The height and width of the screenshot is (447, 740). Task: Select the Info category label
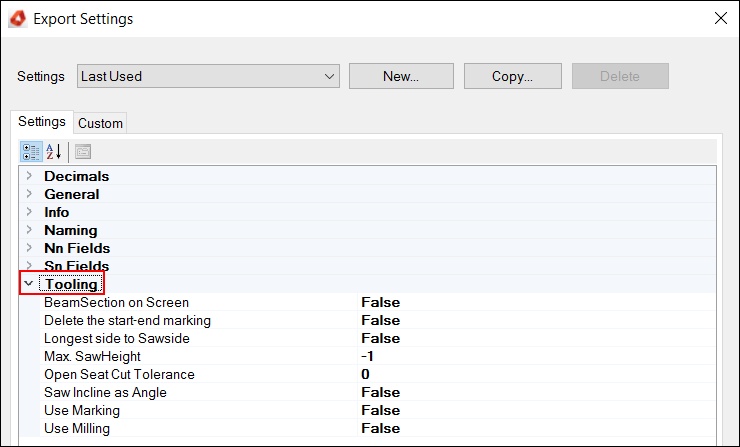coord(57,212)
